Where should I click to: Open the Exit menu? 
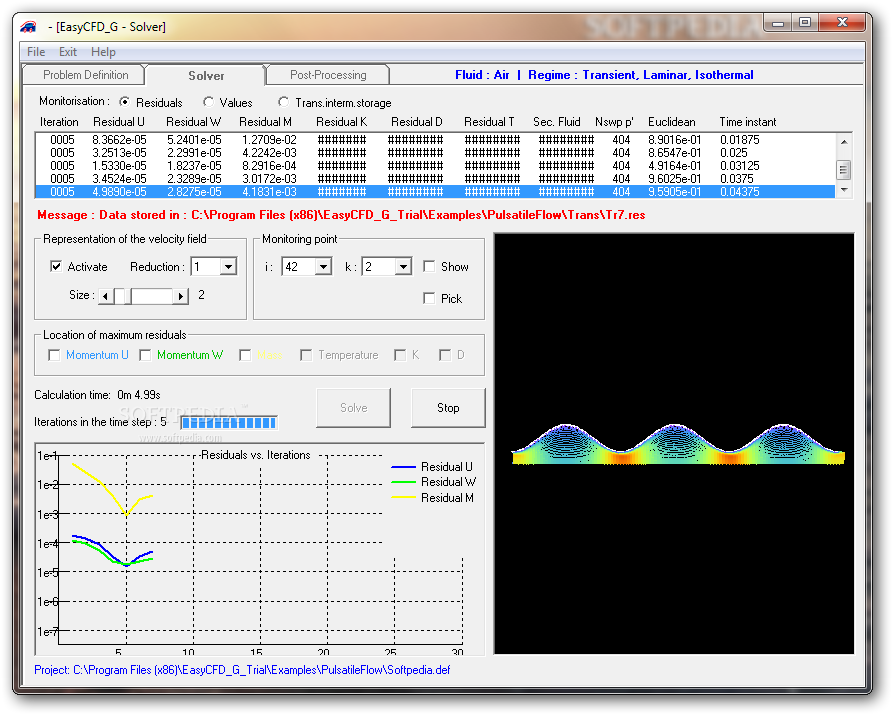click(68, 52)
